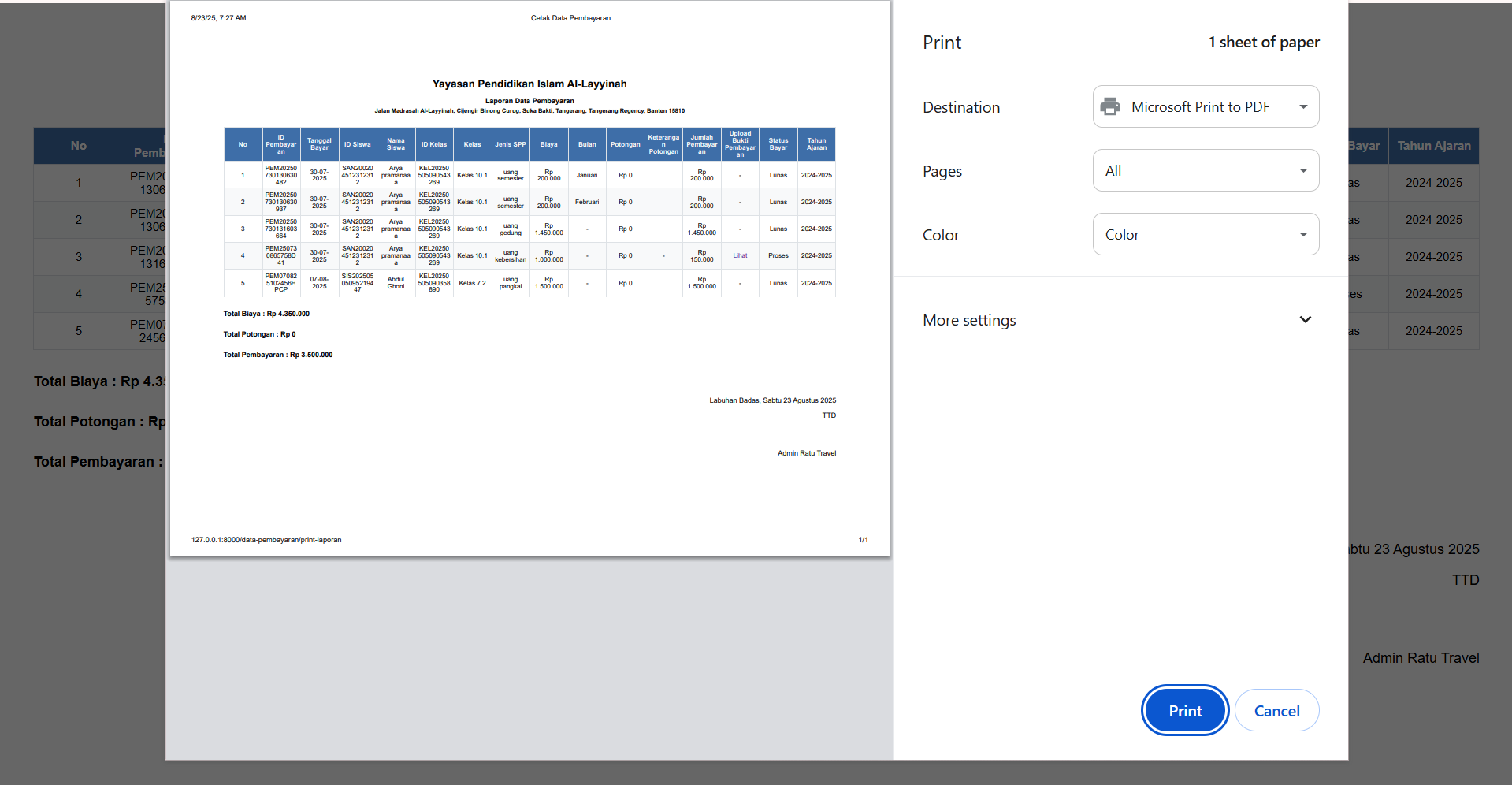Screen dimensions: 1512x785
Task: Cancel the print dialog
Action: click(1276, 711)
